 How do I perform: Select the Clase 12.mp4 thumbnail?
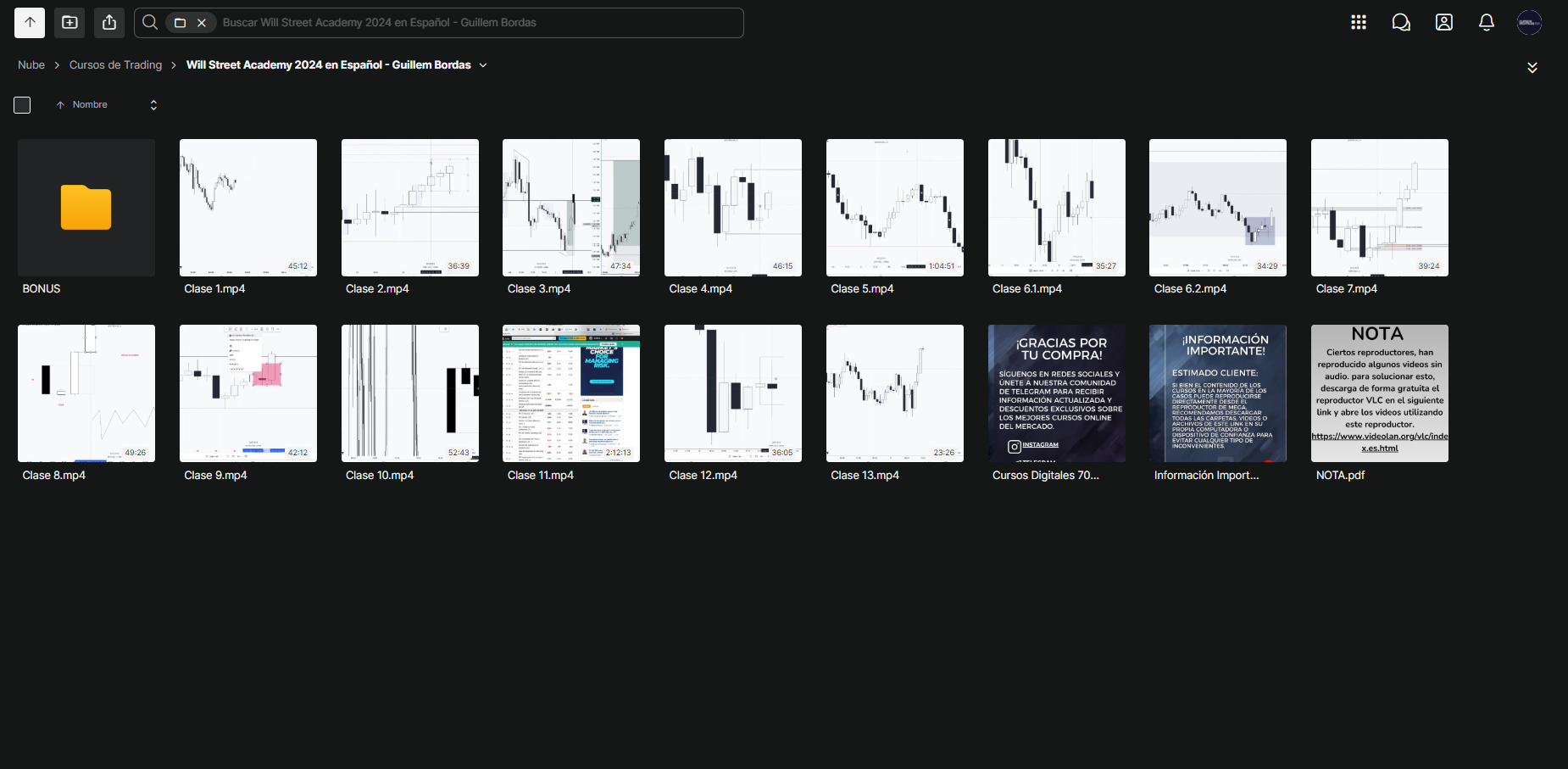coord(733,393)
